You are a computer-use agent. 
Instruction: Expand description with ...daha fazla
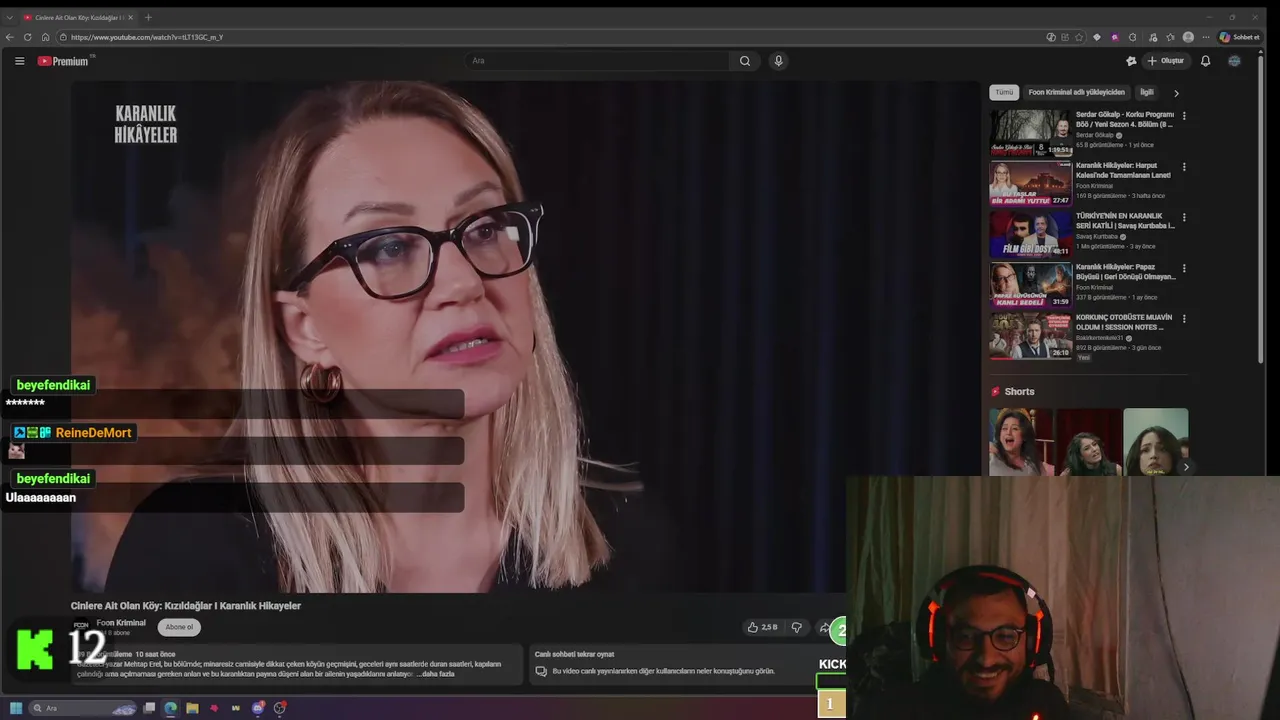point(436,674)
